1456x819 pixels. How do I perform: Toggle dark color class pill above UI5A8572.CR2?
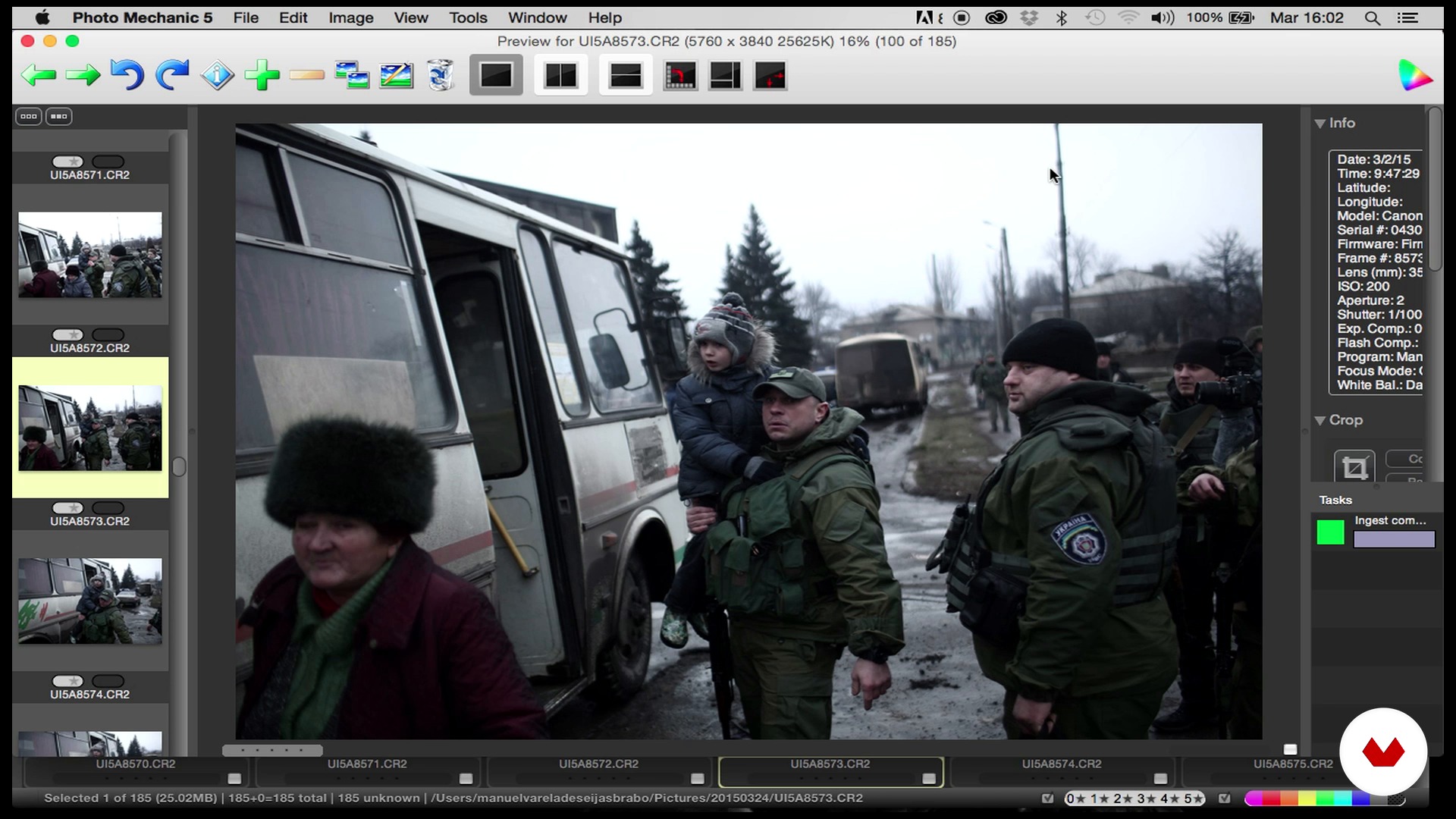(x=108, y=334)
